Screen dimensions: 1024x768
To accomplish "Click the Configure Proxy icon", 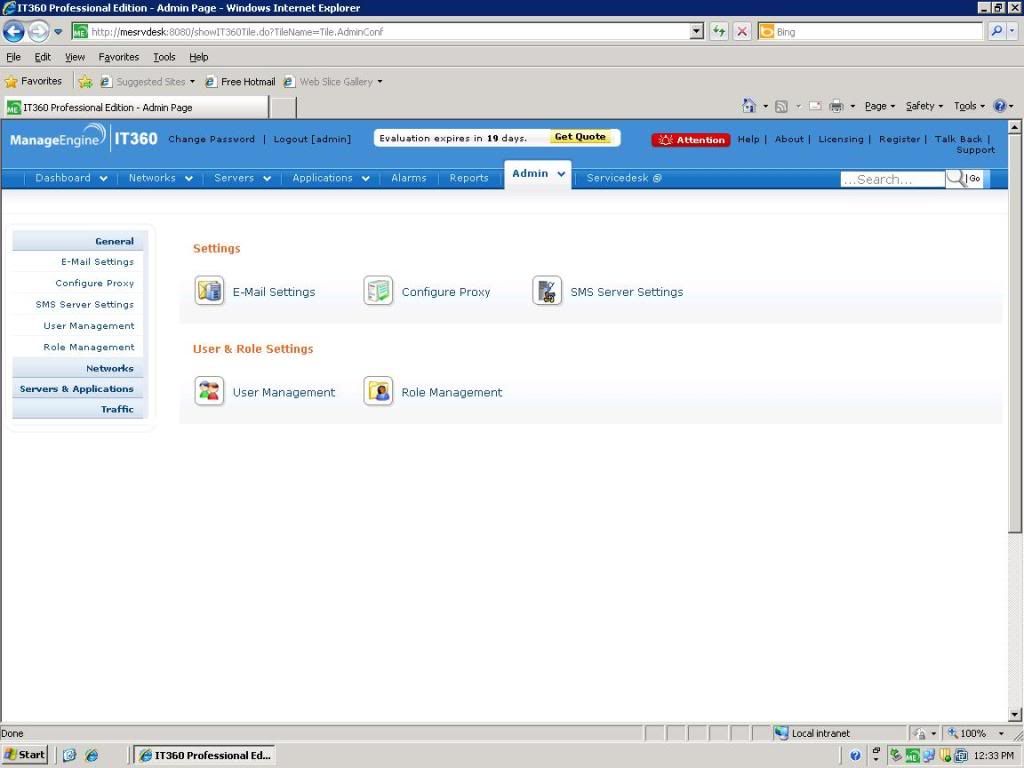I will click(378, 291).
